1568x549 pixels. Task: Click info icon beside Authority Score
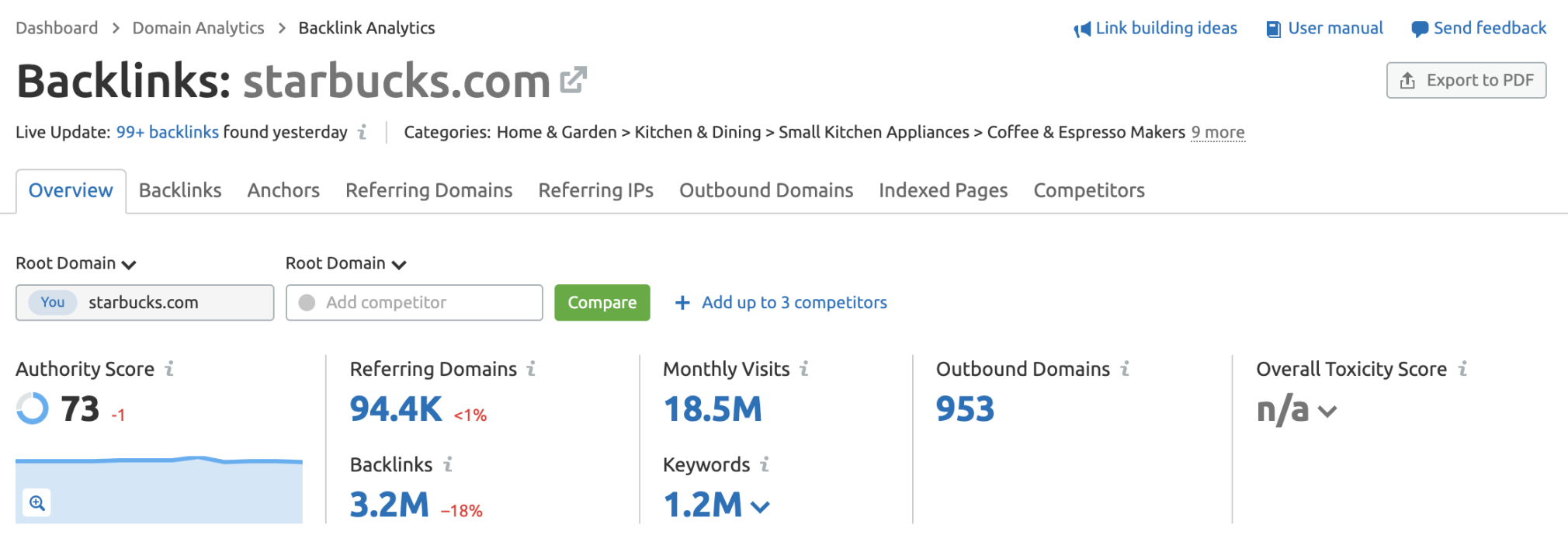coord(169,369)
